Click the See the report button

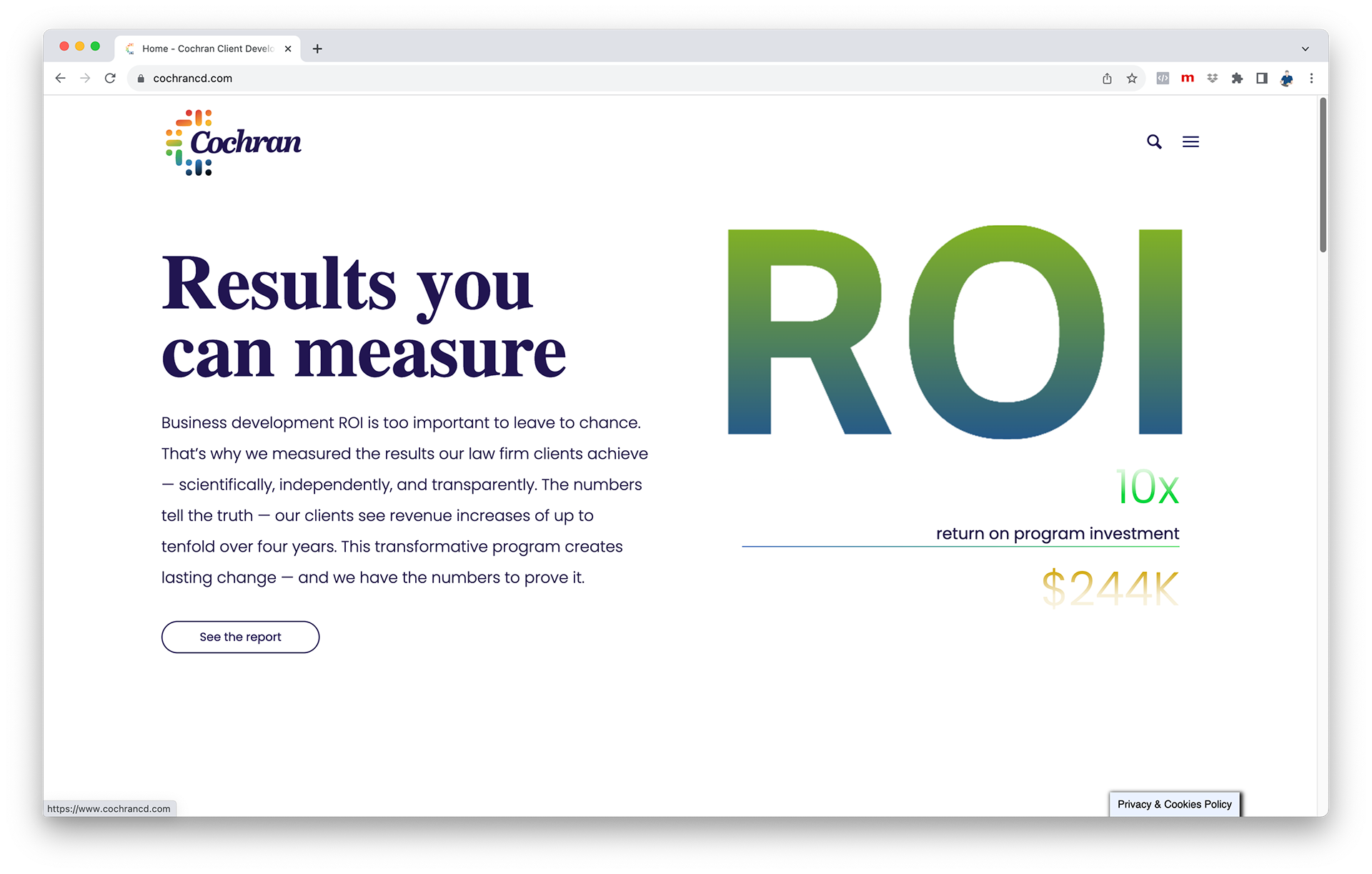point(240,637)
